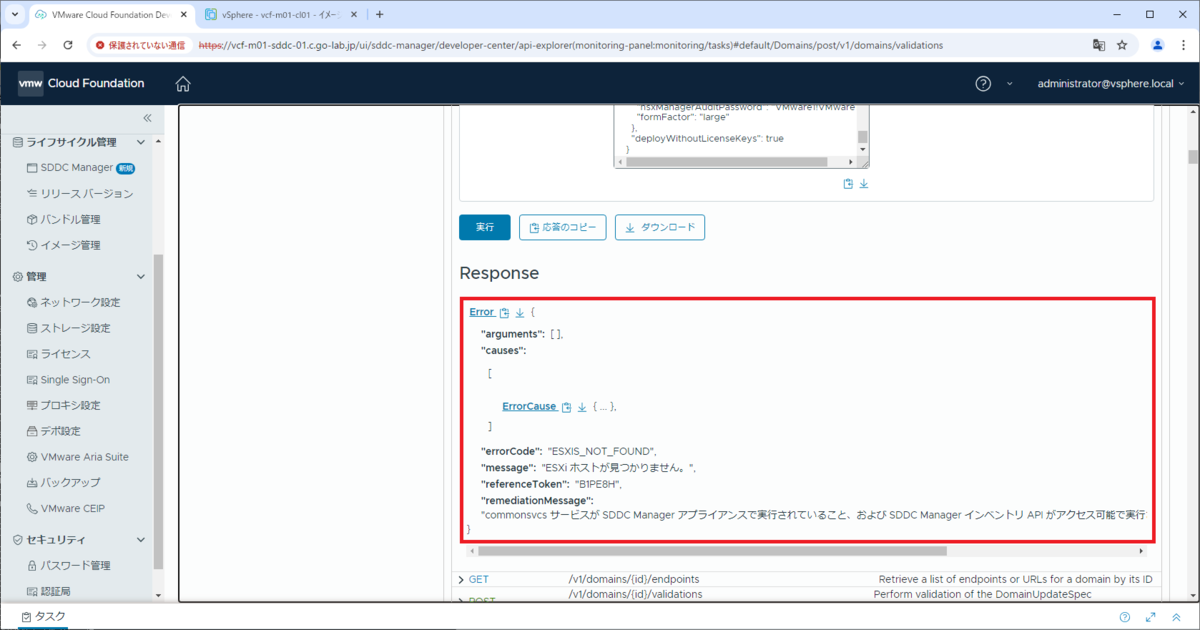The width and height of the screenshot is (1200, 630).
Task: Open 認証局 page in sidebar
Action: pyautogui.click(x=48, y=592)
